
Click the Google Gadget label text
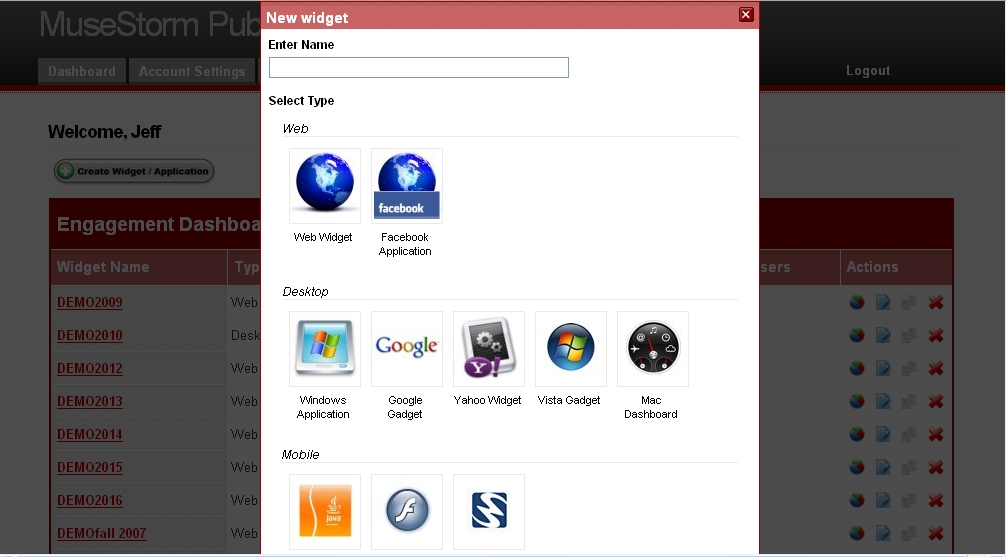pos(405,407)
